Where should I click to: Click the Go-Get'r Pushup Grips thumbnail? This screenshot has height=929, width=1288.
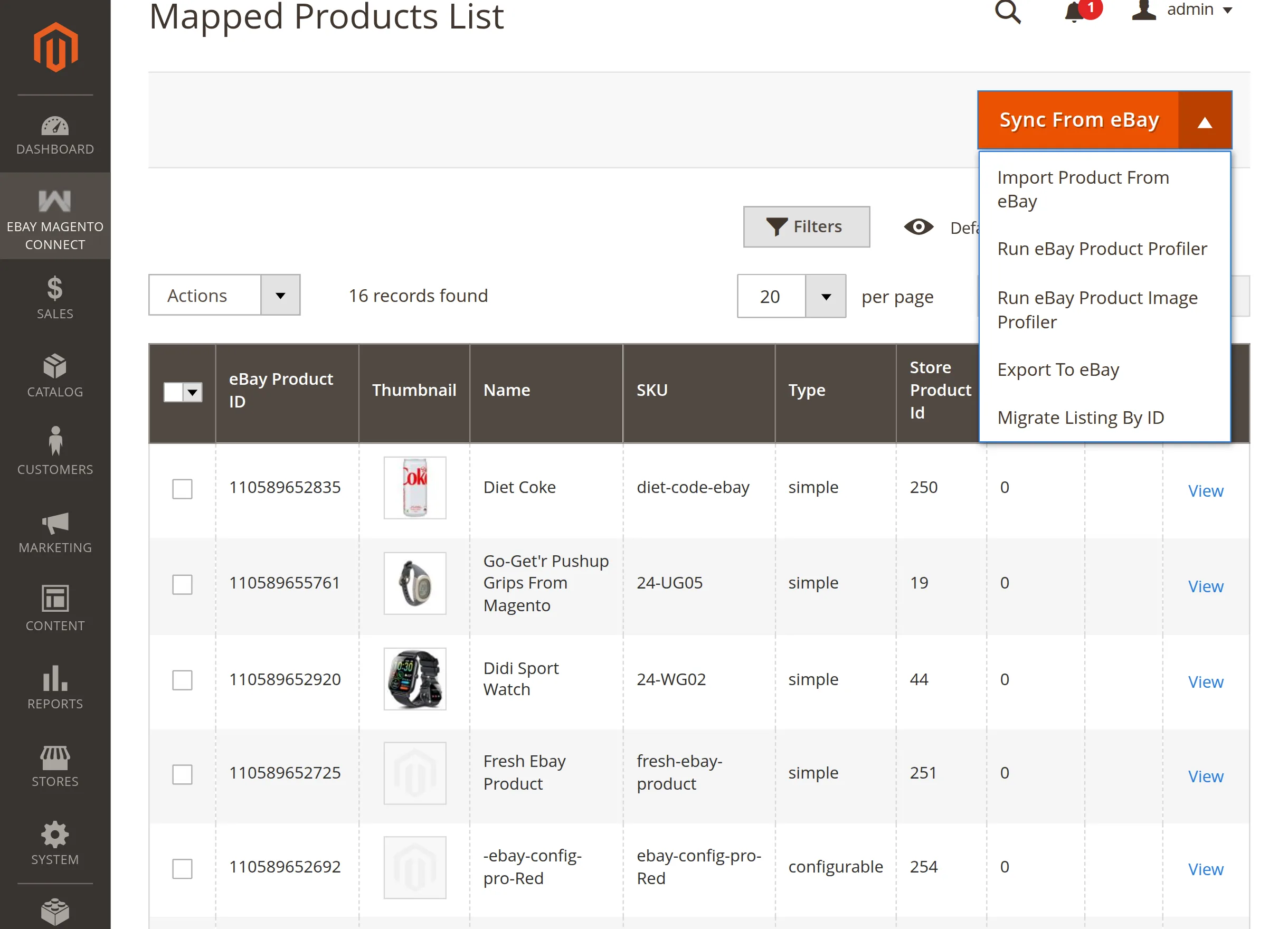coord(414,583)
